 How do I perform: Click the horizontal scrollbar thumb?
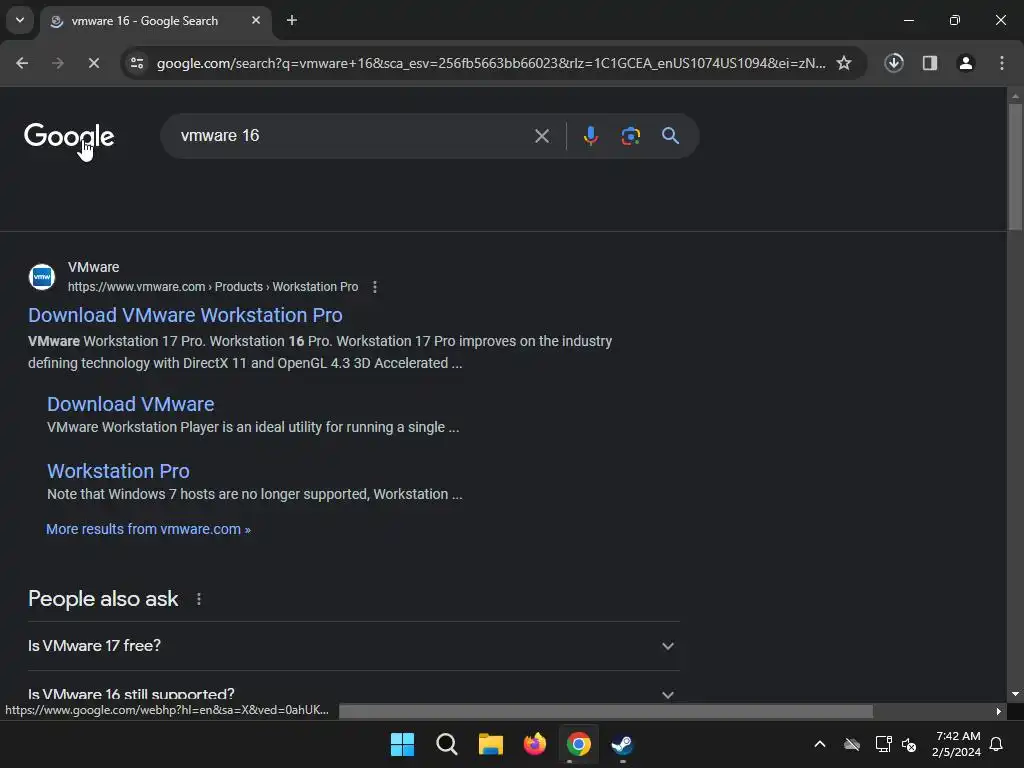click(x=606, y=711)
